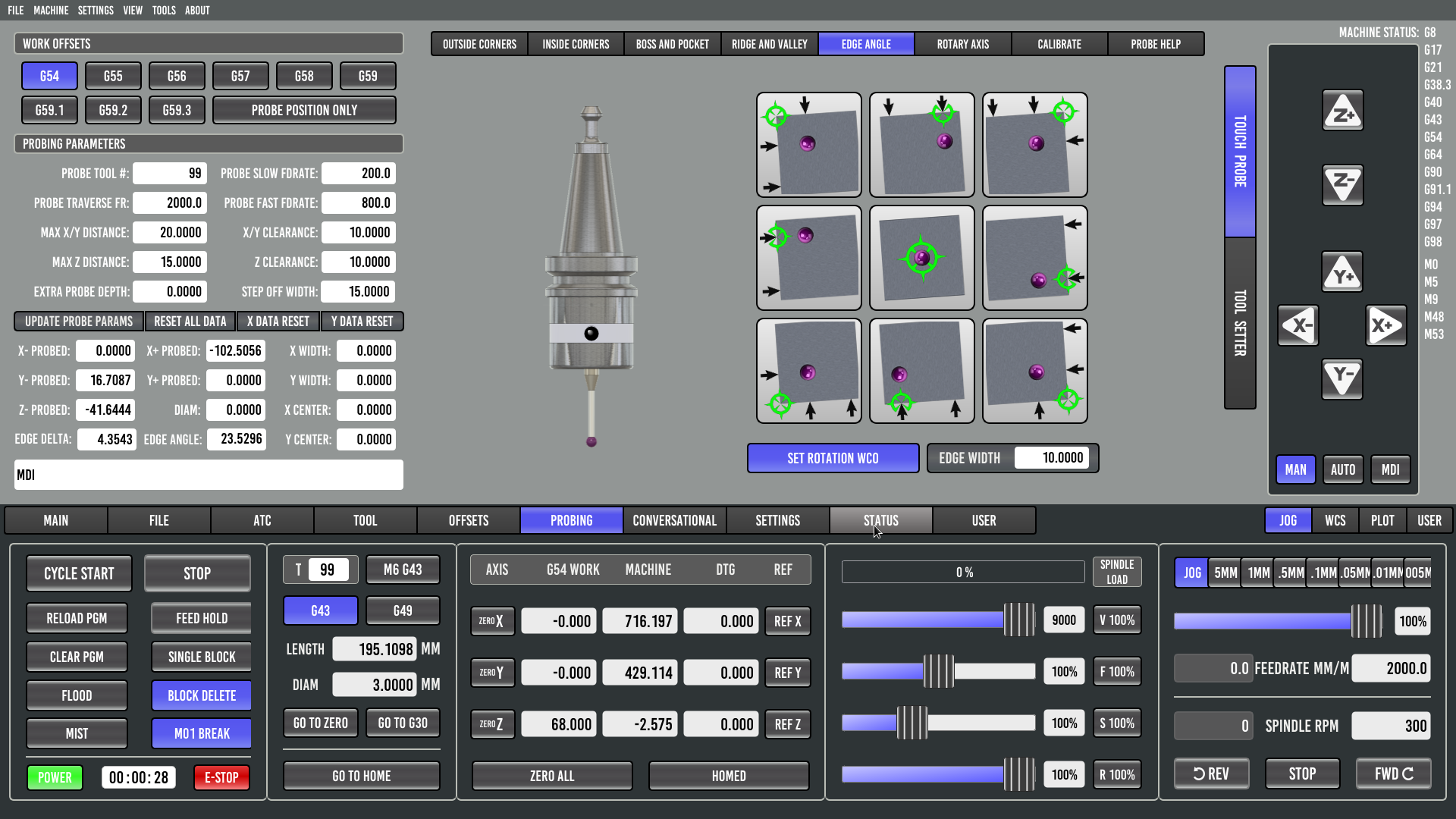Click REF X button
The height and width of the screenshot is (819, 1456).
787,621
